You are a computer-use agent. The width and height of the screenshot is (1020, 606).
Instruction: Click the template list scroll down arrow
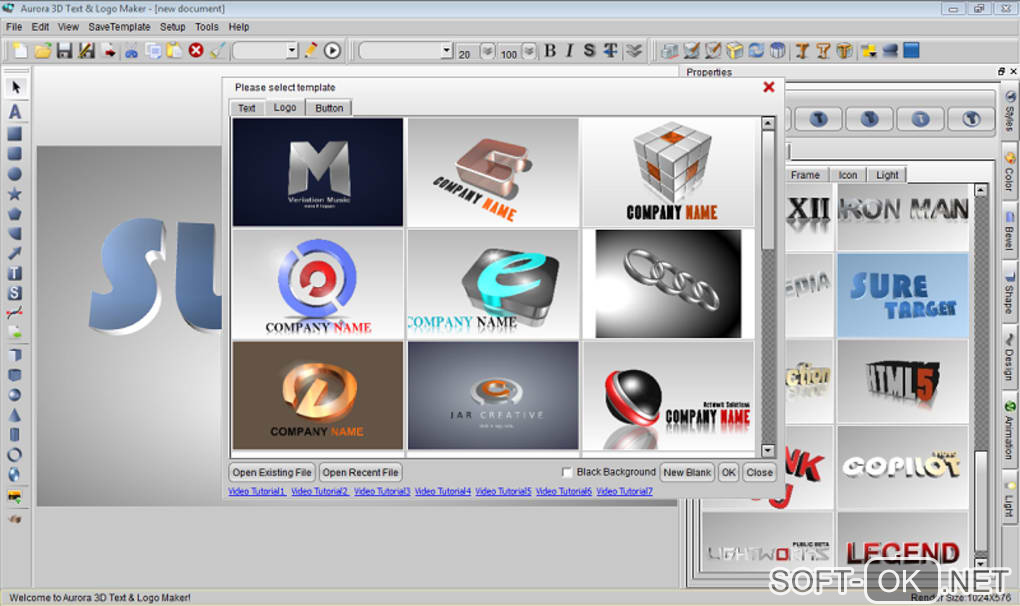click(768, 450)
